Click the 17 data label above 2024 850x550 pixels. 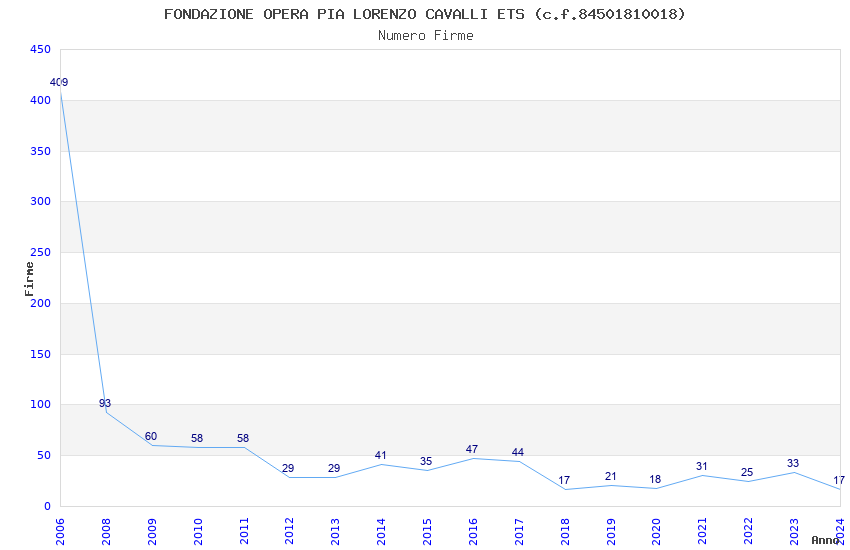coord(839,480)
